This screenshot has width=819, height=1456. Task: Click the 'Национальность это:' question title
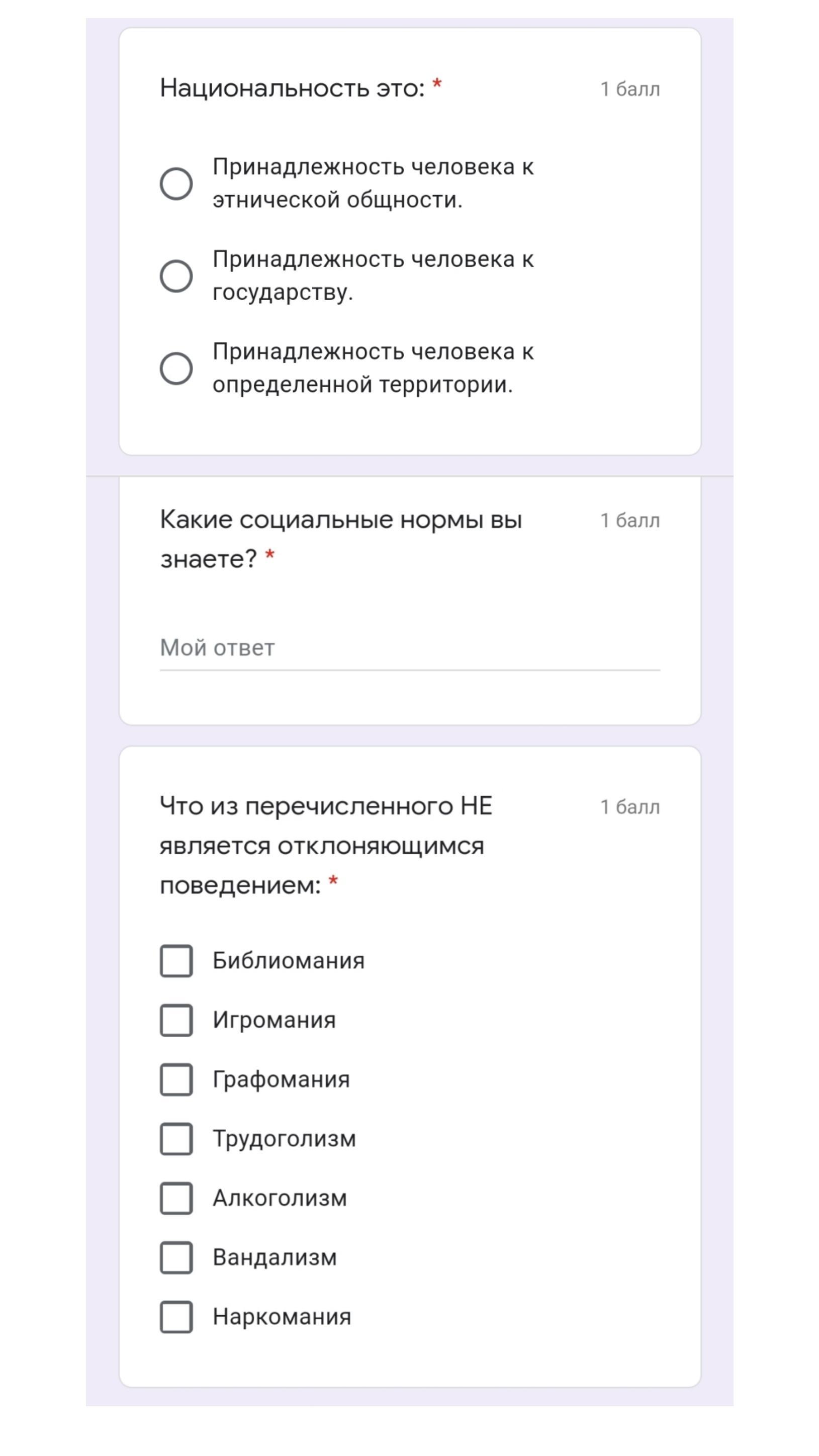click(292, 88)
